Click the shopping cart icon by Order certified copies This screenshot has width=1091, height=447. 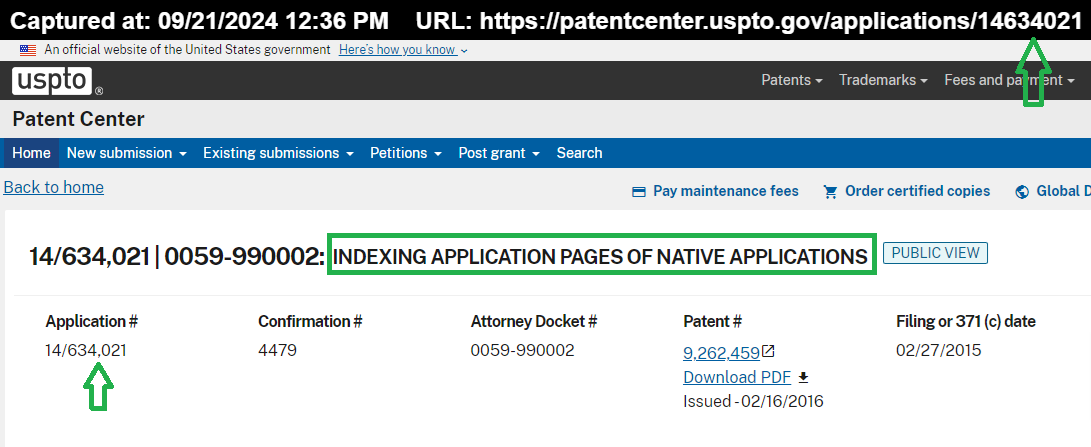tap(830, 191)
